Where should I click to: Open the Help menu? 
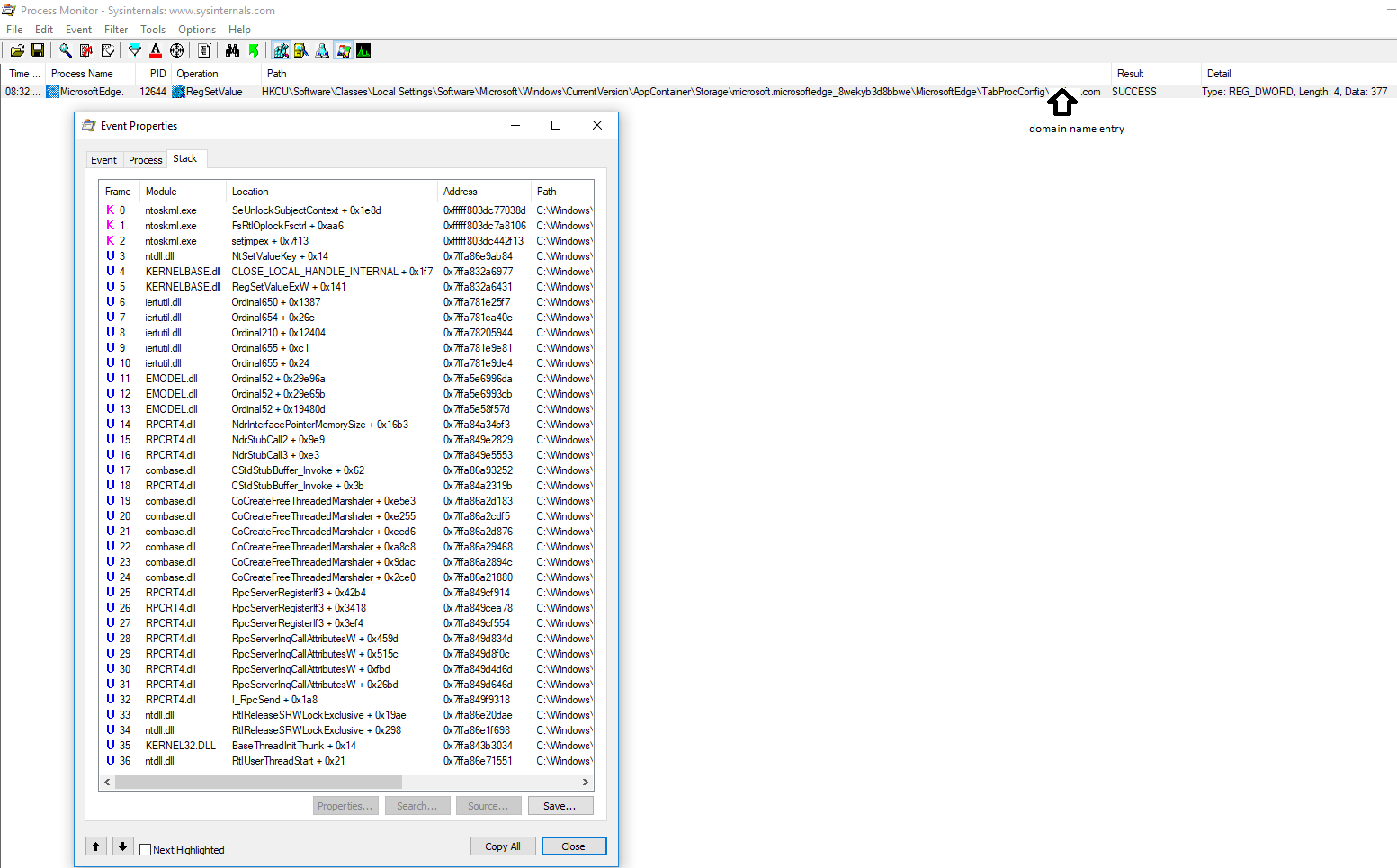(x=239, y=30)
